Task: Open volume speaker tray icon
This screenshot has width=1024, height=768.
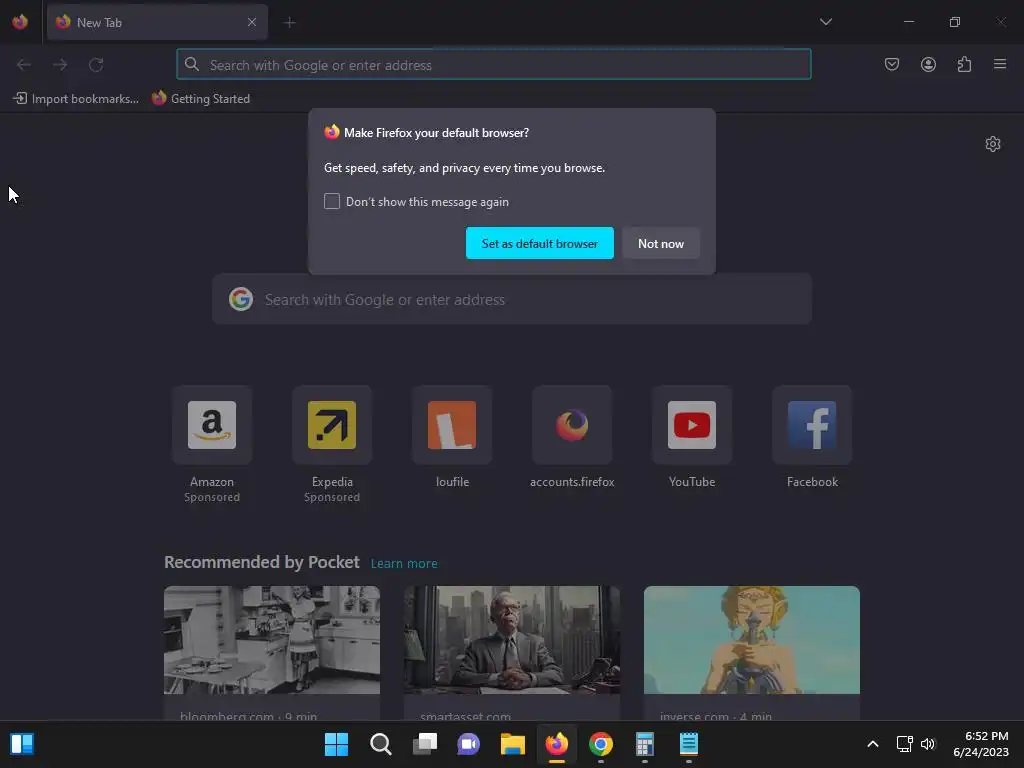Action: pyautogui.click(x=928, y=744)
